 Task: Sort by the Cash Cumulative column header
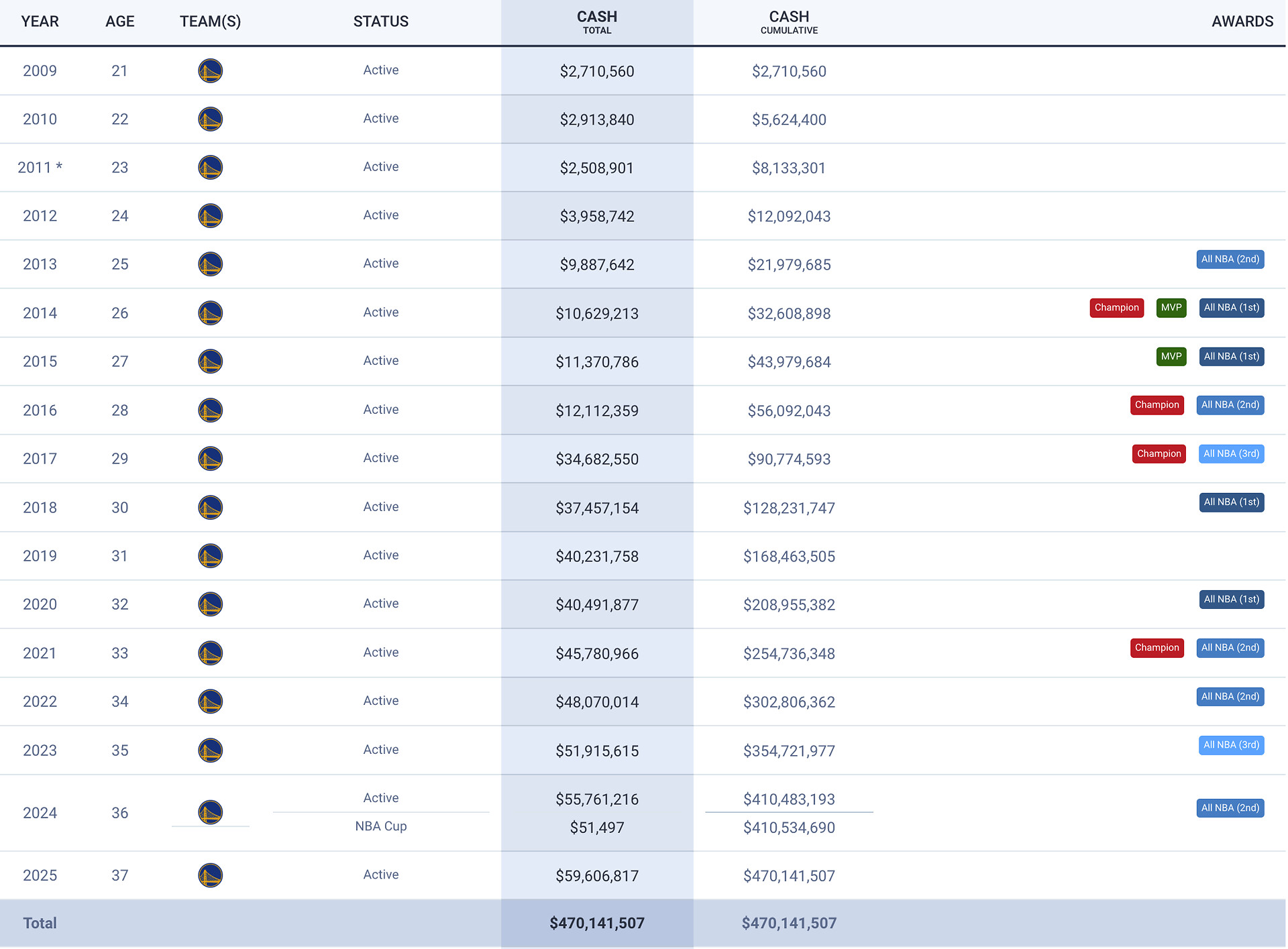click(x=789, y=21)
